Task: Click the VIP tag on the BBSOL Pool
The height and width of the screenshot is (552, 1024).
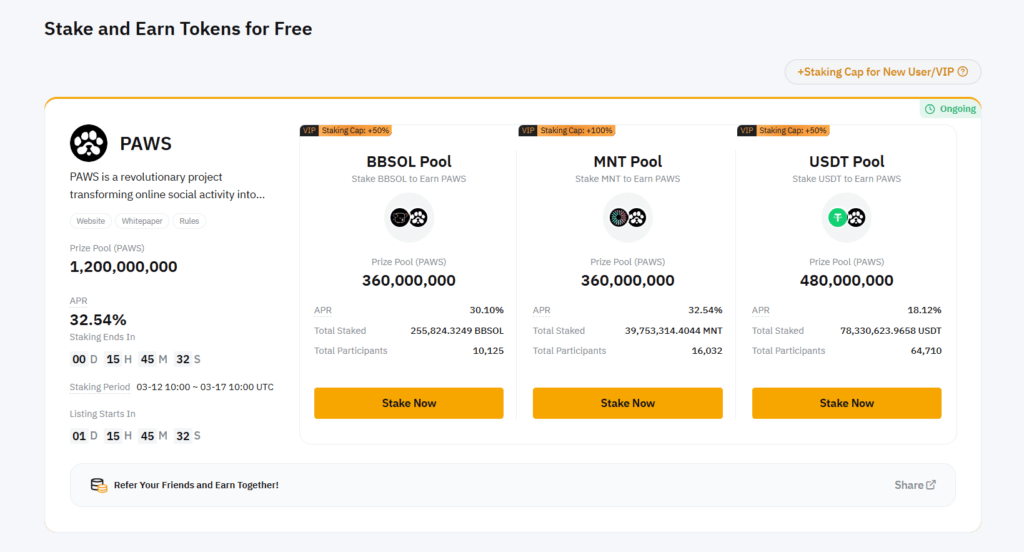Action: (x=309, y=131)
